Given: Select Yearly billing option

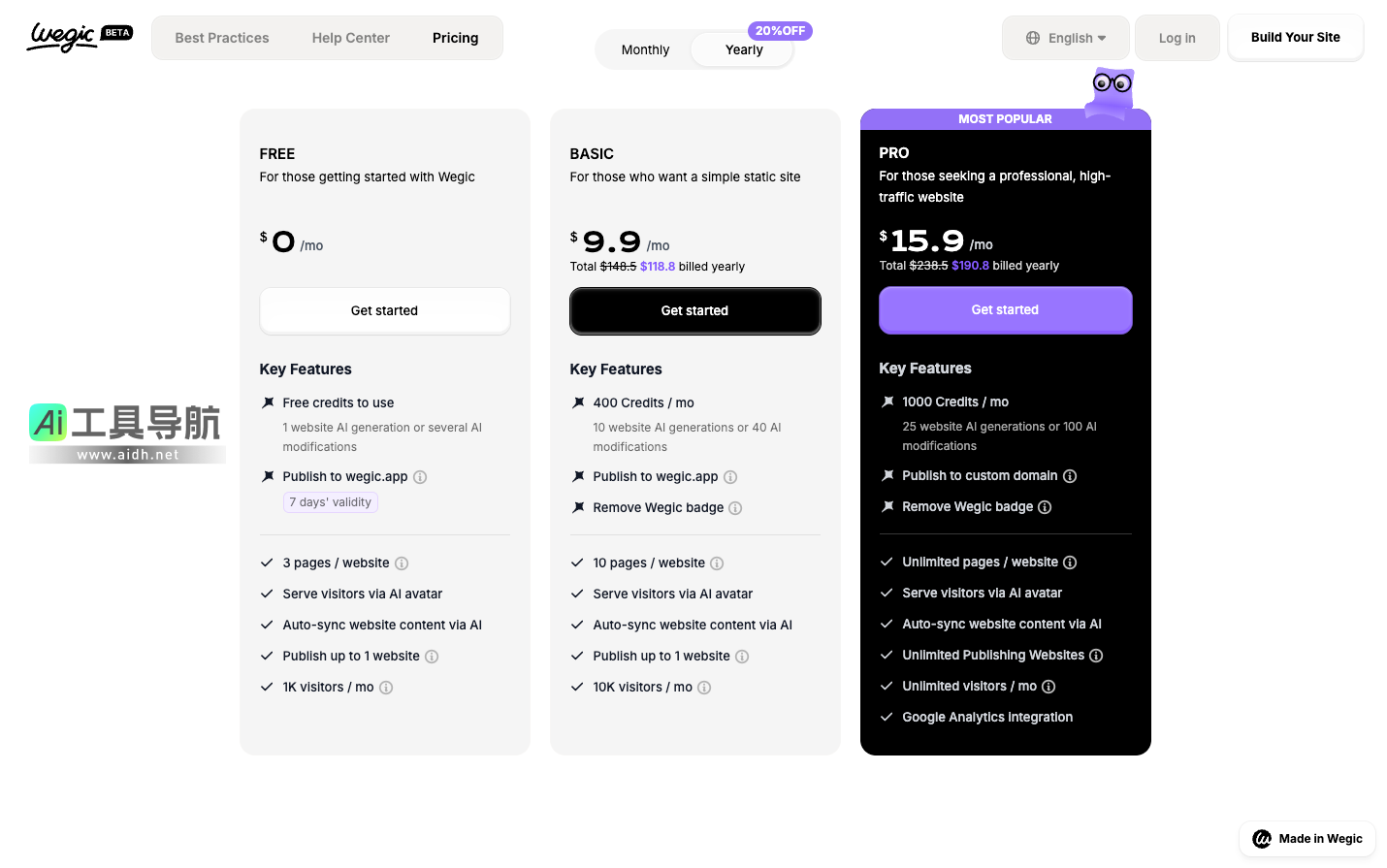Looking at the screenshot, I should (x=744, y=49).
